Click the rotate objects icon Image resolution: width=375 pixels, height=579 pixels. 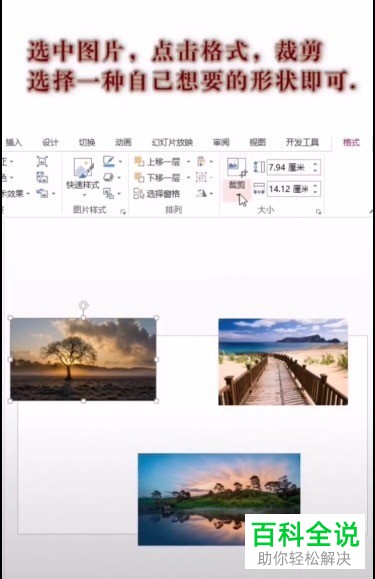pyautogui.click(x=202, y=193)
